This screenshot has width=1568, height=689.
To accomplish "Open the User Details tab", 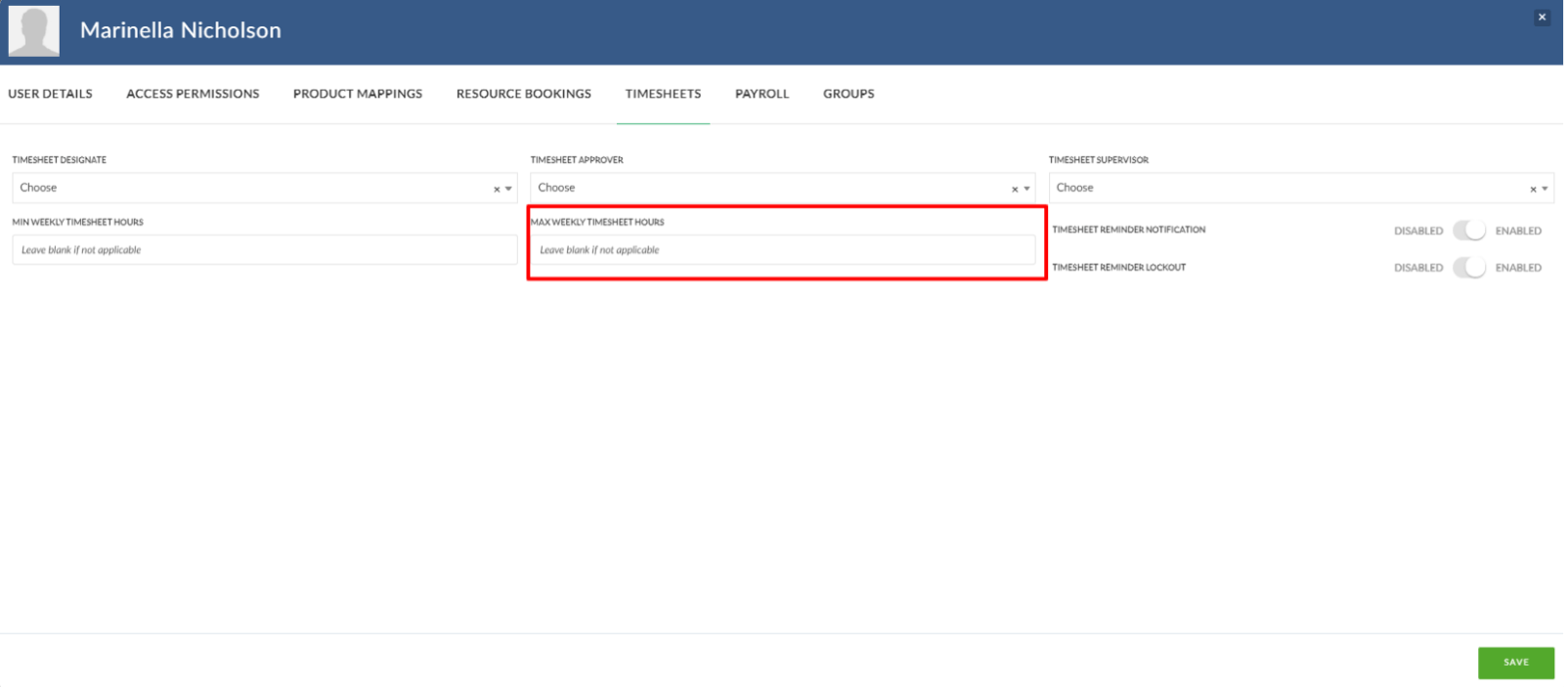I will [50, 94].
